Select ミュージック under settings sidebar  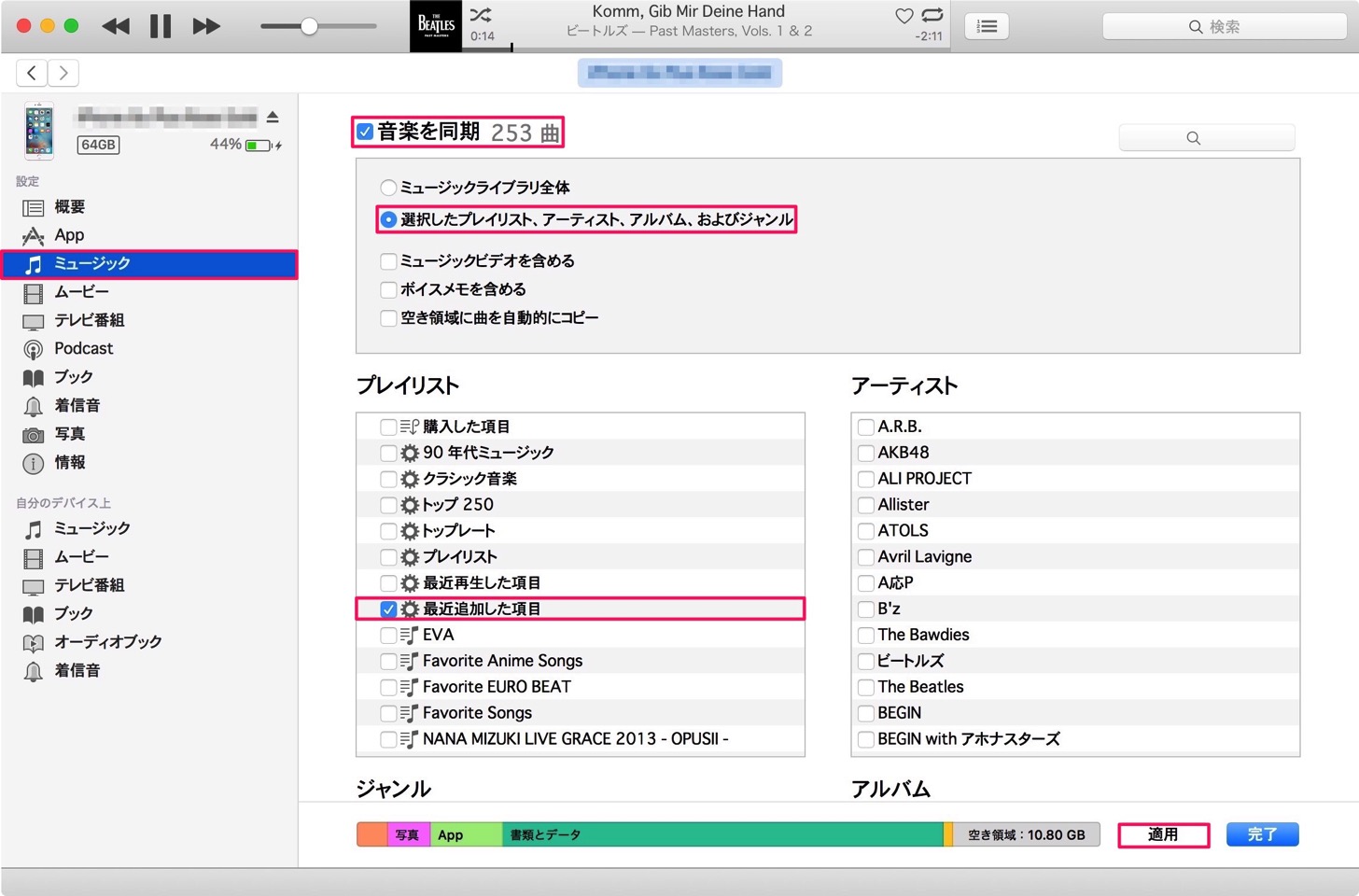[x=149, y=264]
